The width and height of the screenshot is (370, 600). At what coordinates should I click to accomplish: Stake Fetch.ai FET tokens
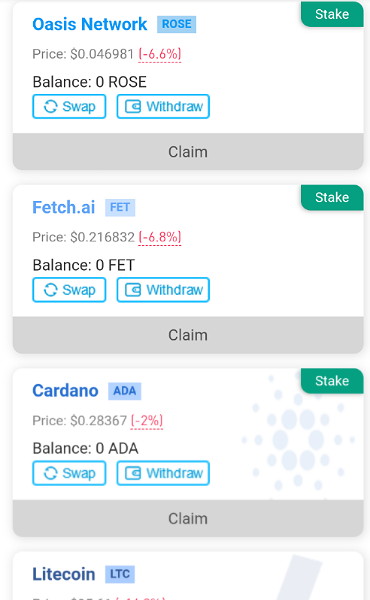pos(332,197)
